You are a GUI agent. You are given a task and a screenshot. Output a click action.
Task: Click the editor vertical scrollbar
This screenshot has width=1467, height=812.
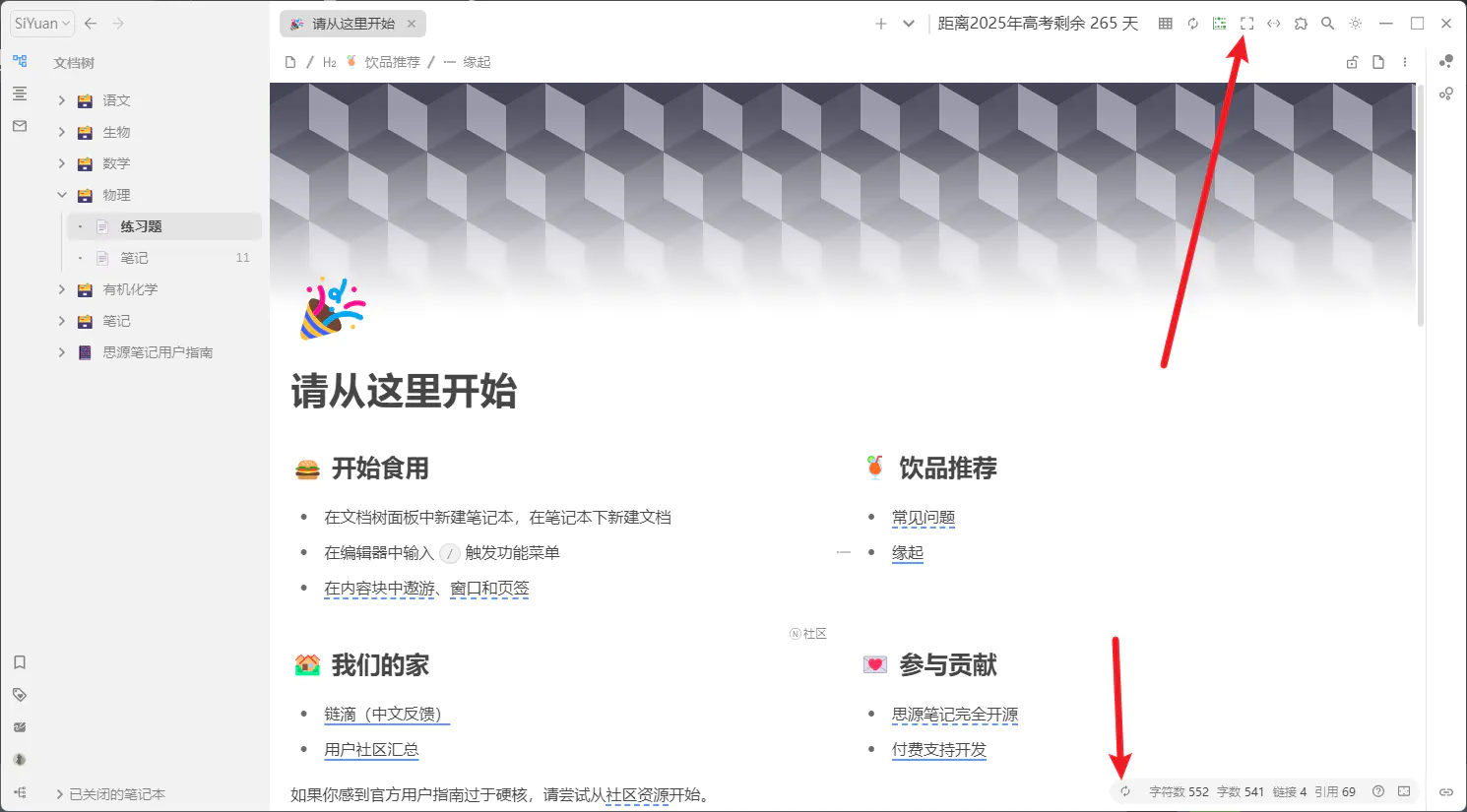point(1420,207)
